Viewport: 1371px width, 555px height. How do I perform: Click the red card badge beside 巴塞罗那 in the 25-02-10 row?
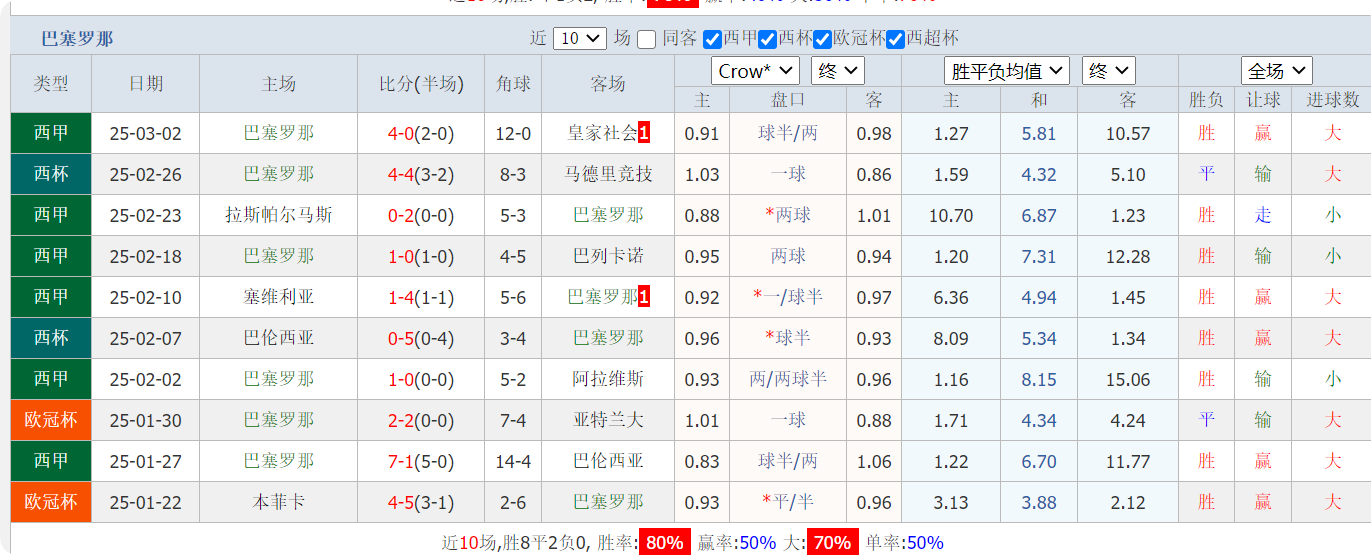(x=644, y=297)
